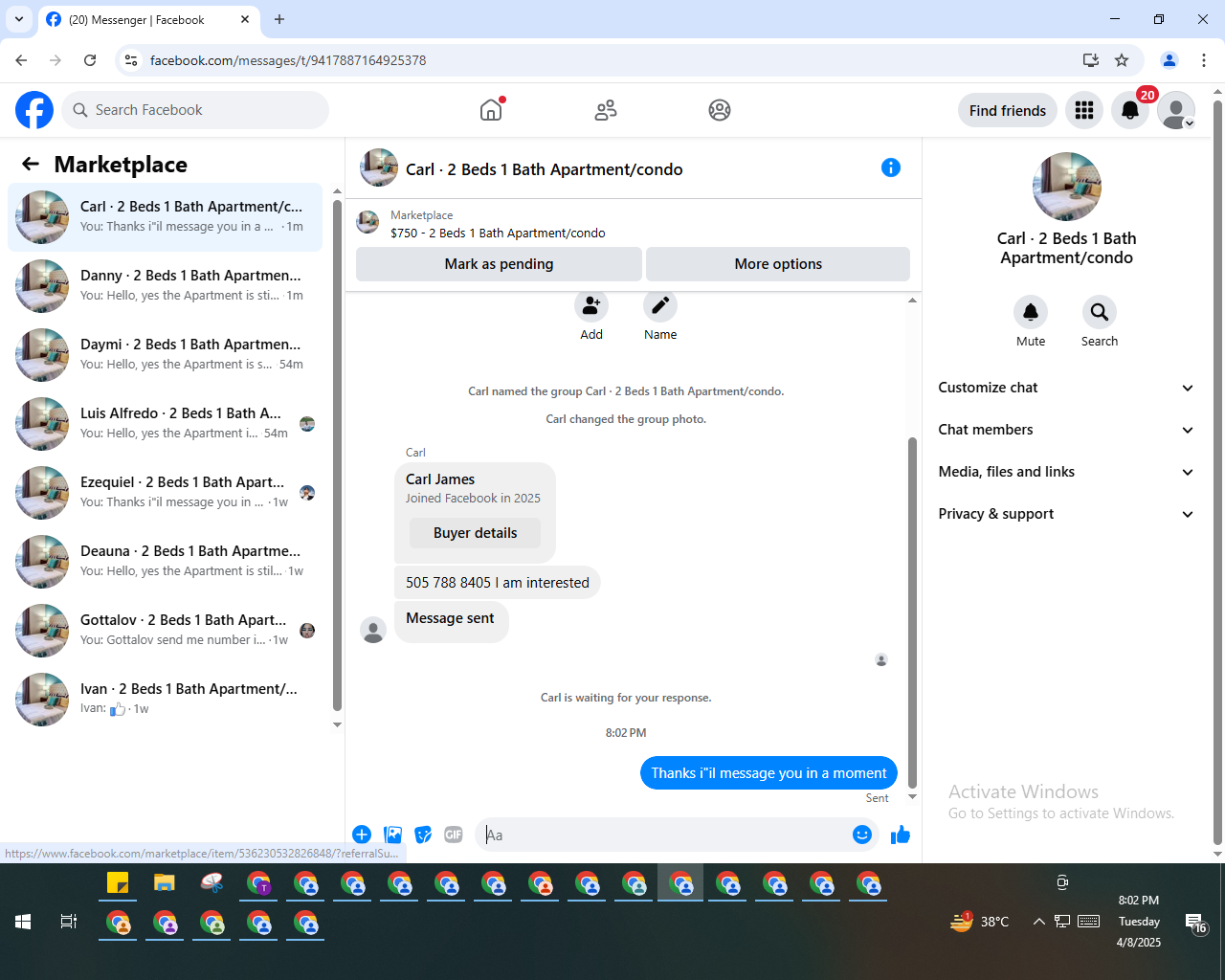Open the account profile avatar menu
The height and width of the screenshot is (980, 1225).
1176,110
